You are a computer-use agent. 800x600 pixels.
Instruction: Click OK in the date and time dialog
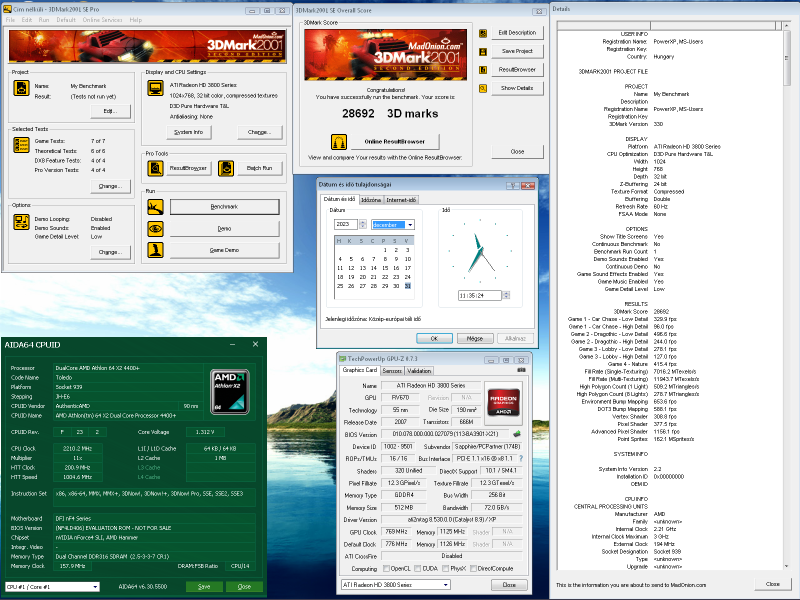[x=434, y=338]
